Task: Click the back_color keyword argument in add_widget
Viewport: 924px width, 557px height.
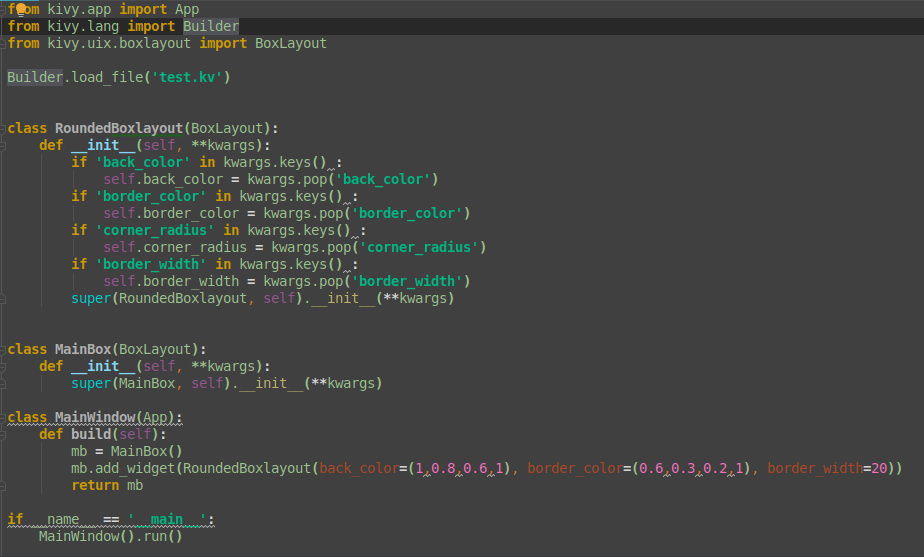Action: (359, 469)
